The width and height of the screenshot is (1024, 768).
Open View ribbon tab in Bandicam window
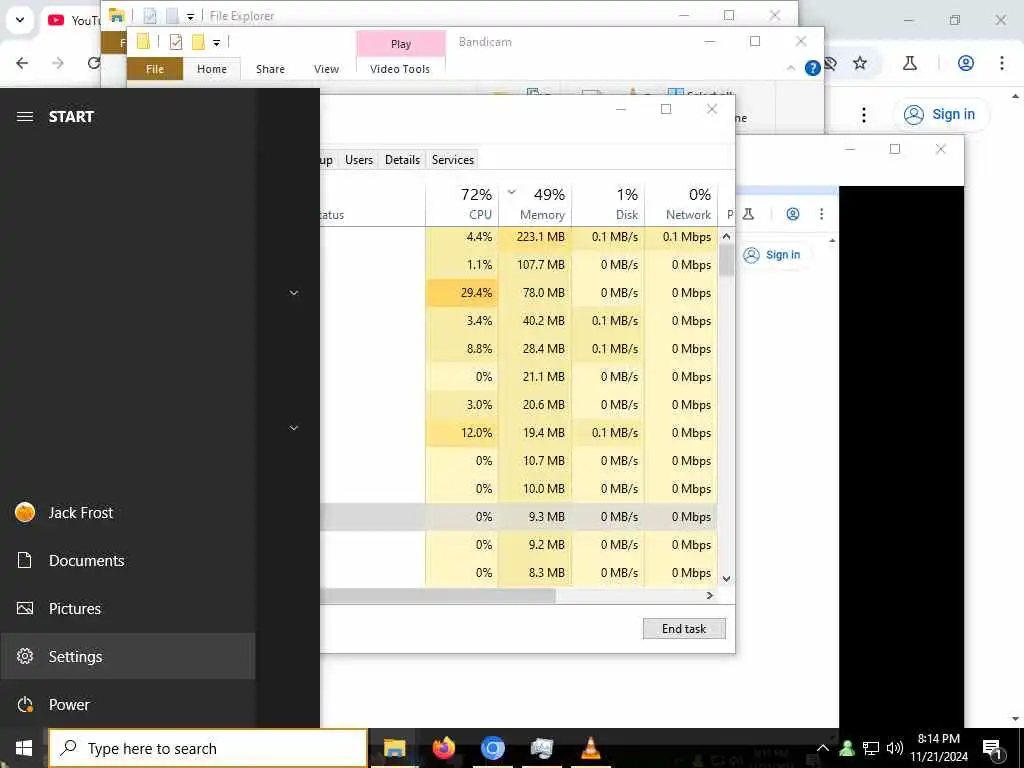326,69
